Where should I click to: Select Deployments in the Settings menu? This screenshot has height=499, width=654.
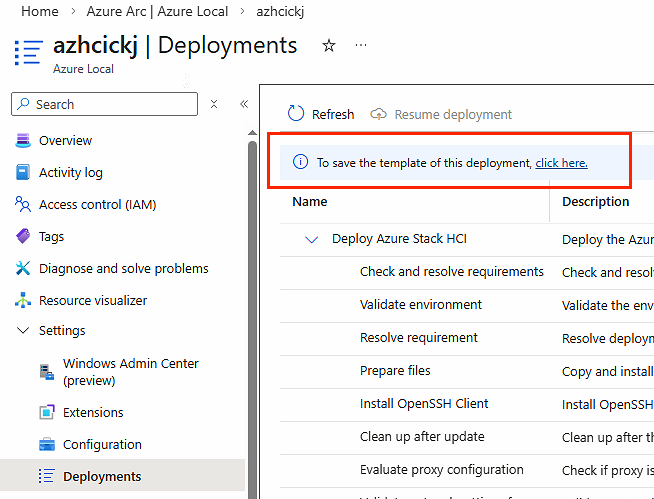pos(102,477)
